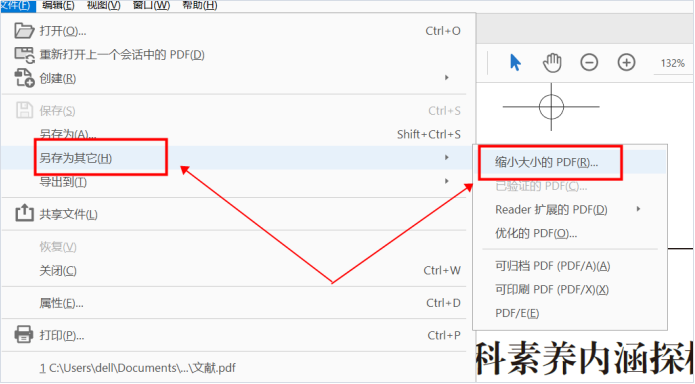Select PDF/E(E) submenu item

pyautogui.click(x=570, y=313)
